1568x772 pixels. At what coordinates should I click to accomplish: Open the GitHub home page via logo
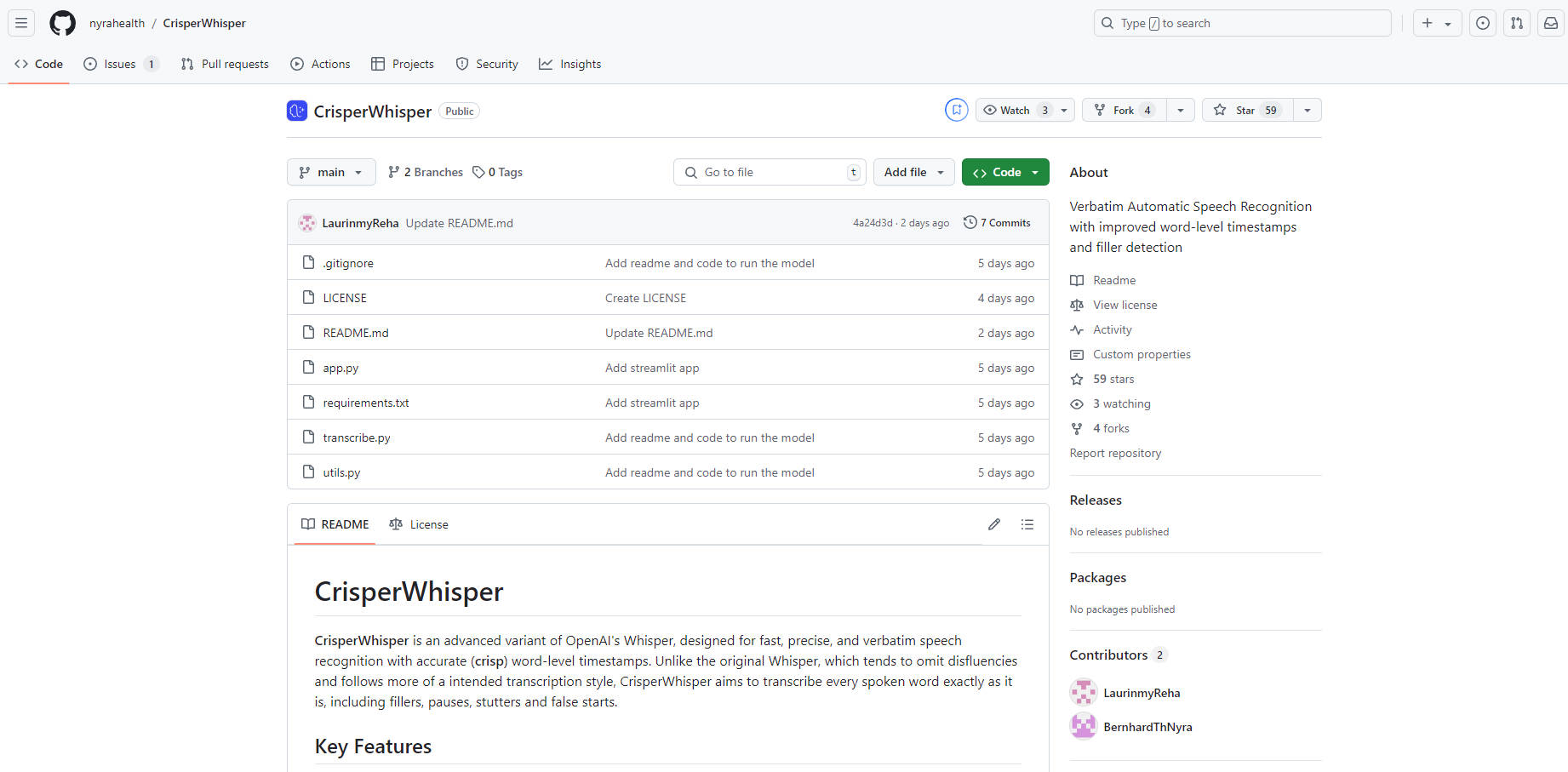tap(61, 23)
